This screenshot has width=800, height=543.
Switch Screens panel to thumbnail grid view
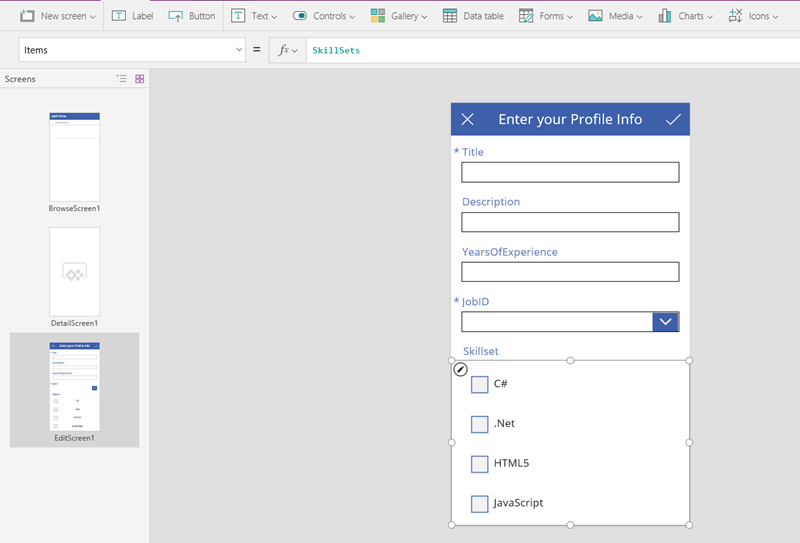[x=140, y=79]
